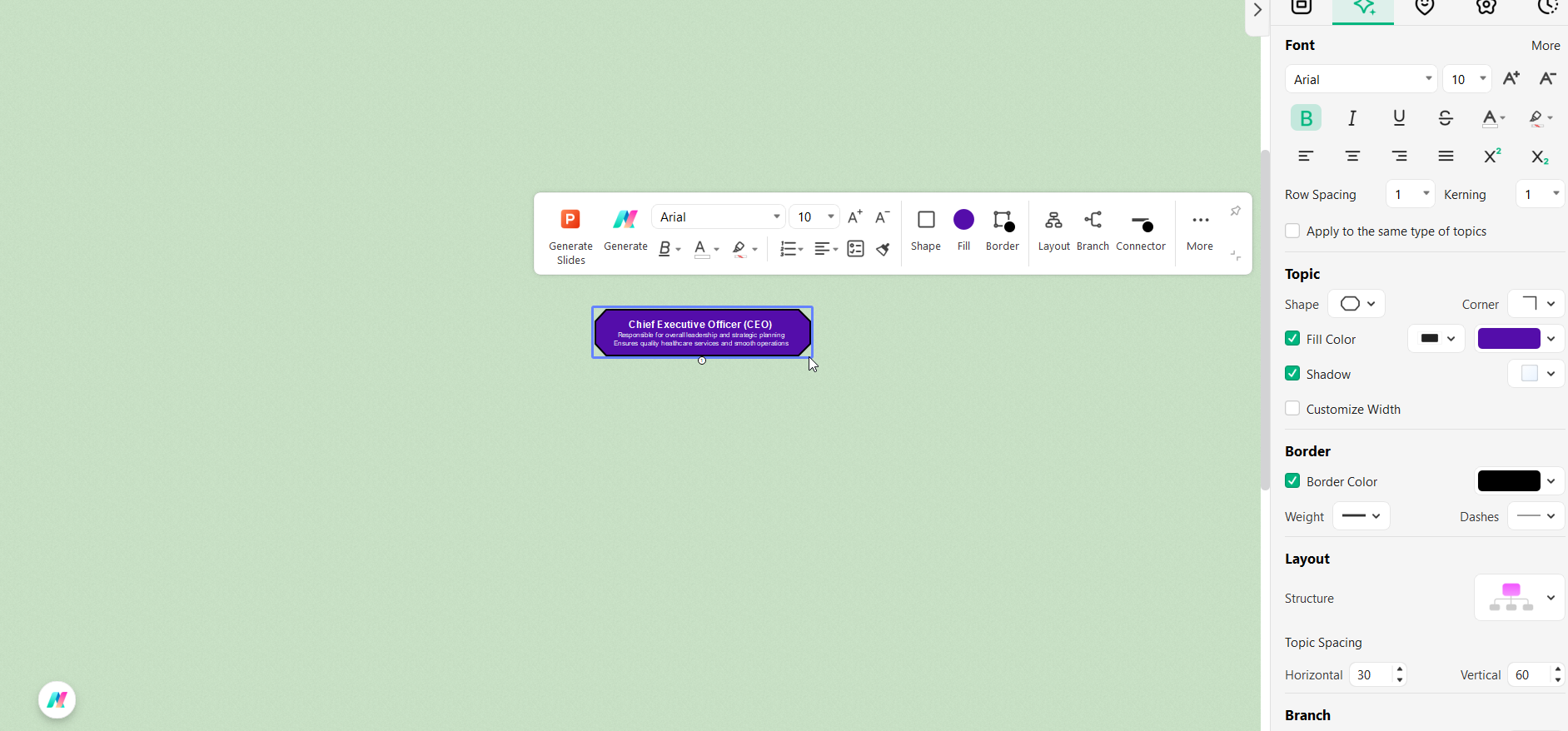
Task: Select the sparkle style tab in side panel
Action: pos(1363,8)
